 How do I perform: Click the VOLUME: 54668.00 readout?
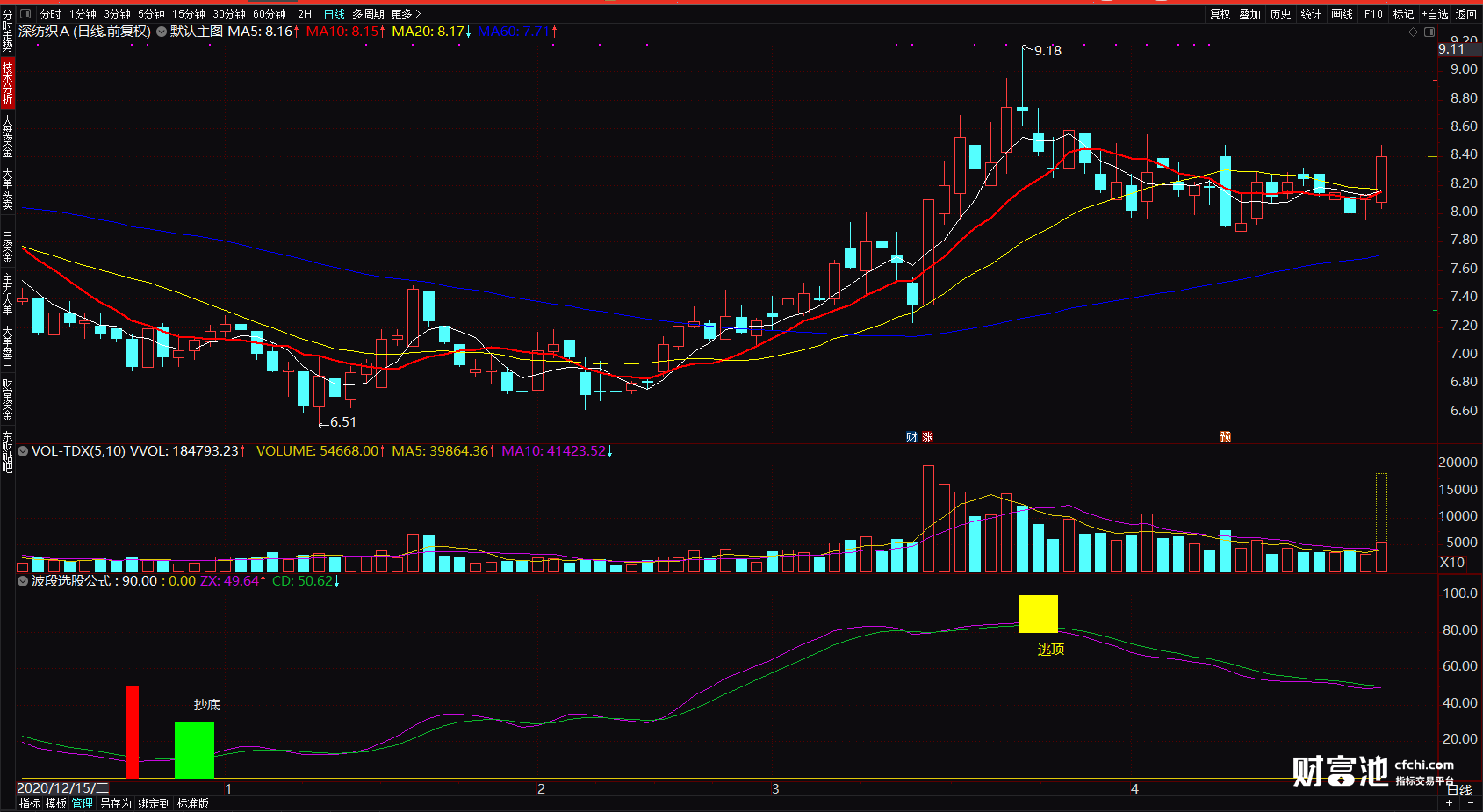320,451
